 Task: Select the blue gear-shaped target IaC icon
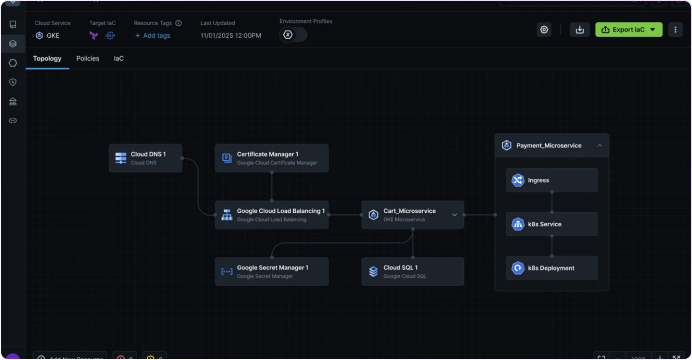[x=110, y=36]
